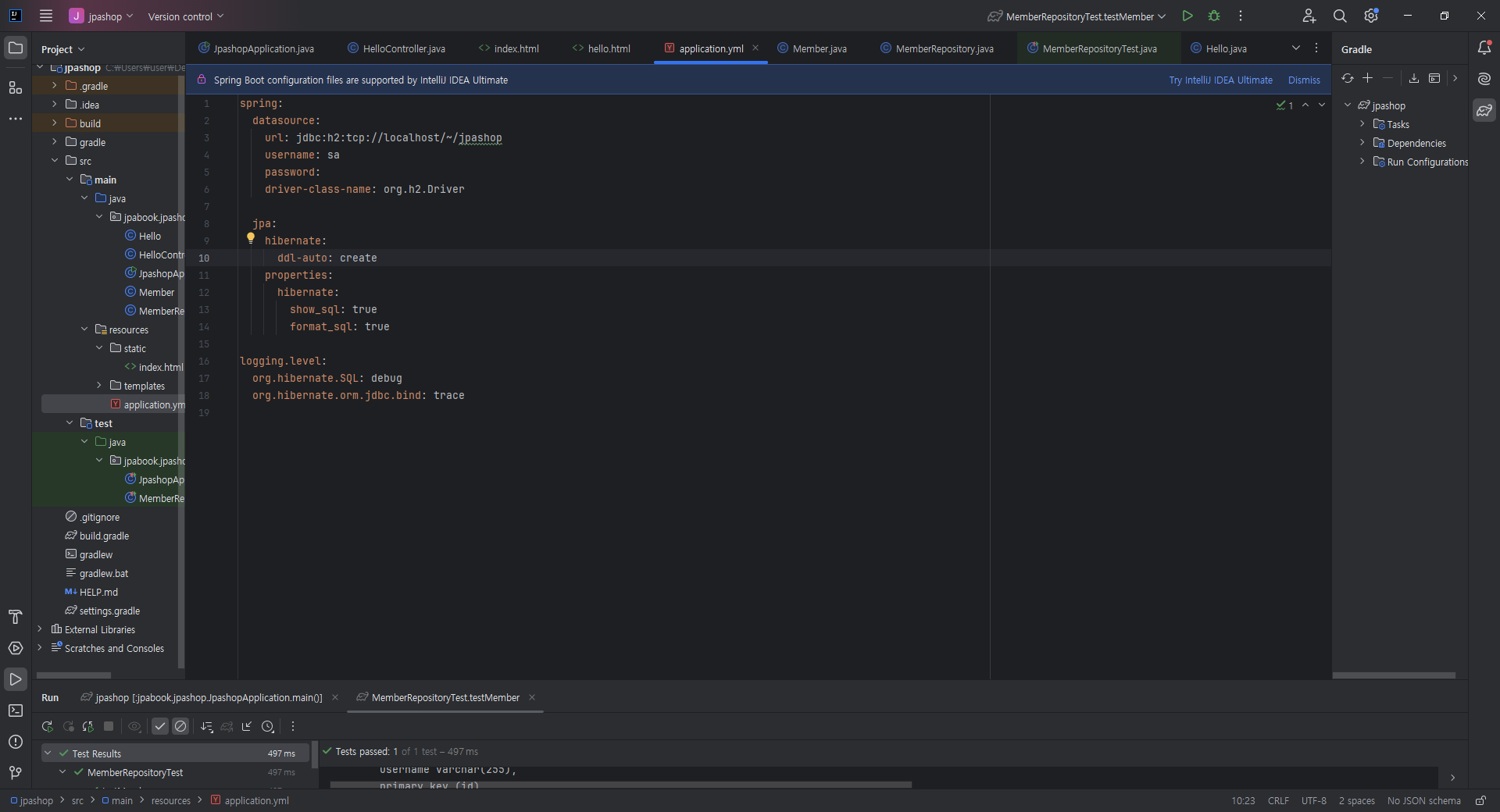Show hidden editor tabs dropdown

[x=1296, y=48]
